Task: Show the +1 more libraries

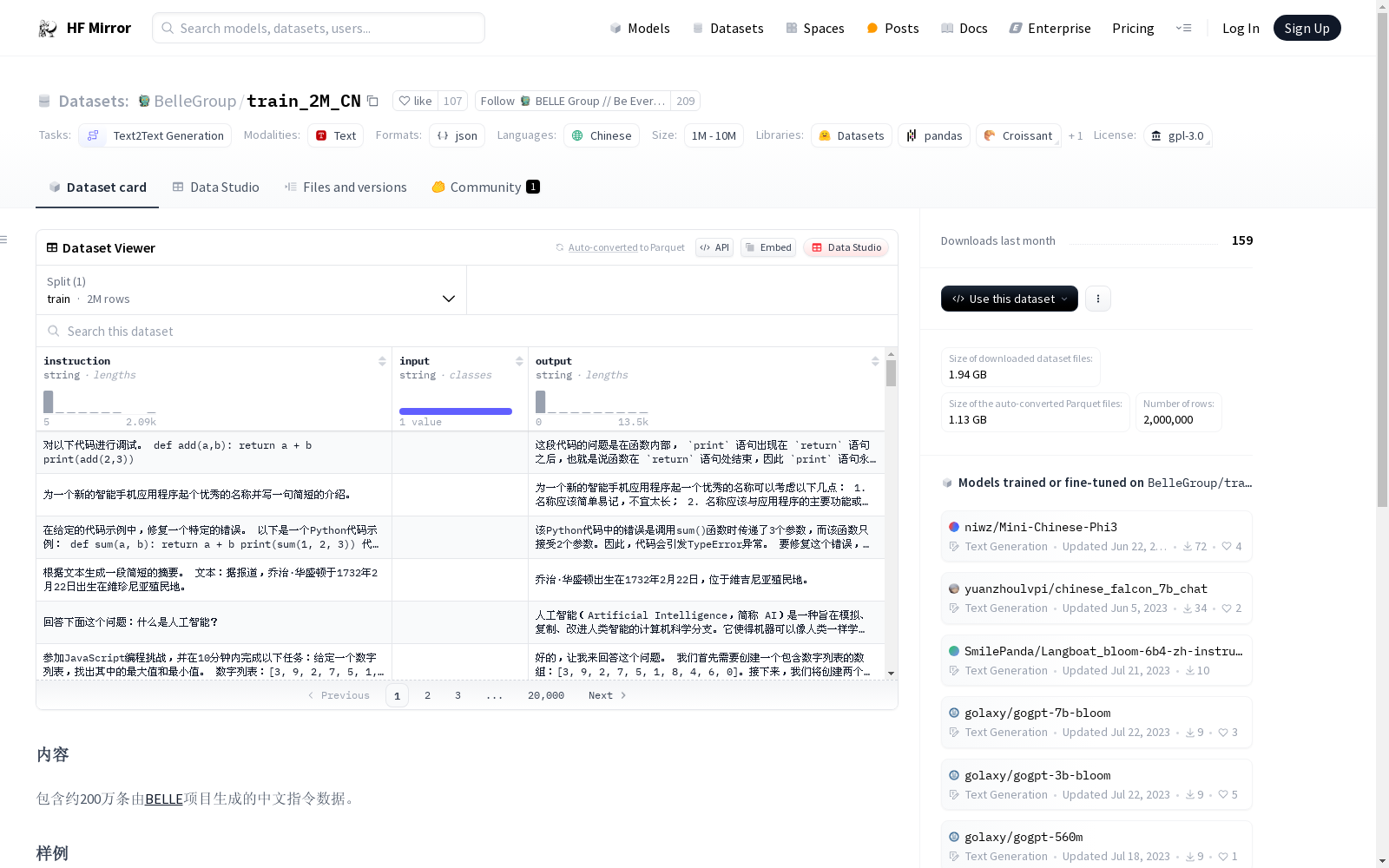Action: click(1076, 135)
